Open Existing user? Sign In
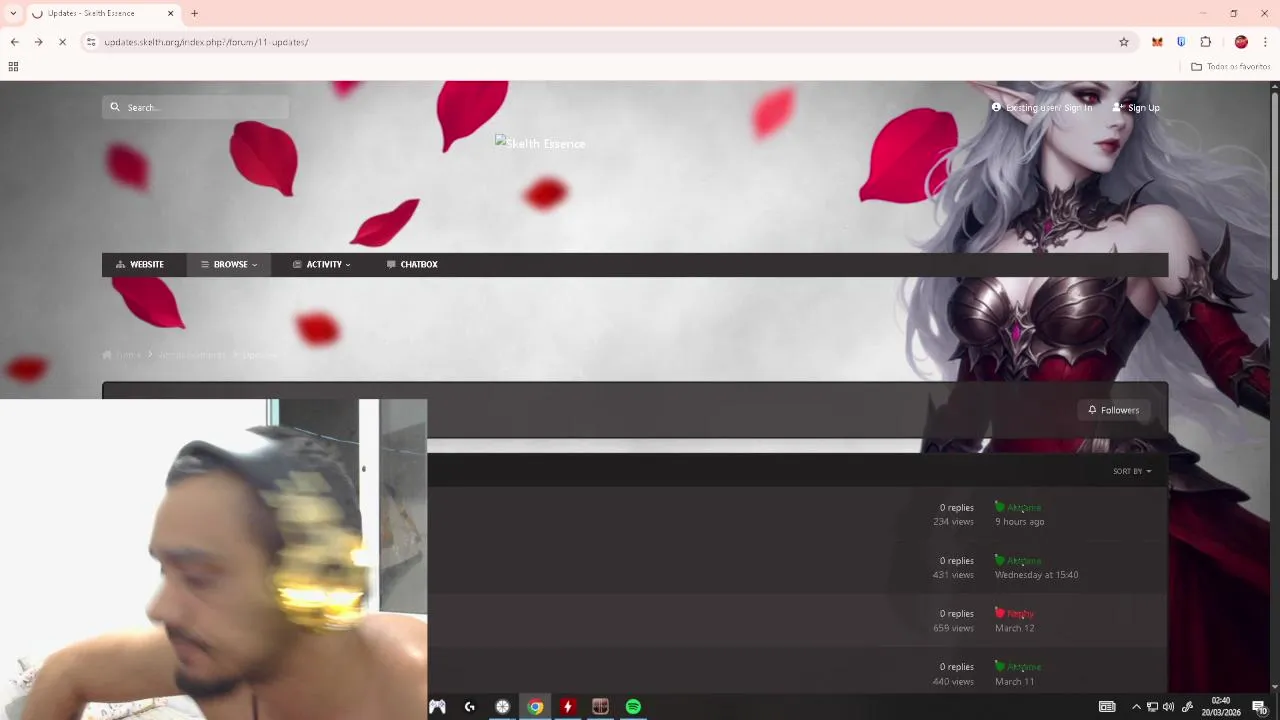The image size is (1280, 720). click(1042, 107)
